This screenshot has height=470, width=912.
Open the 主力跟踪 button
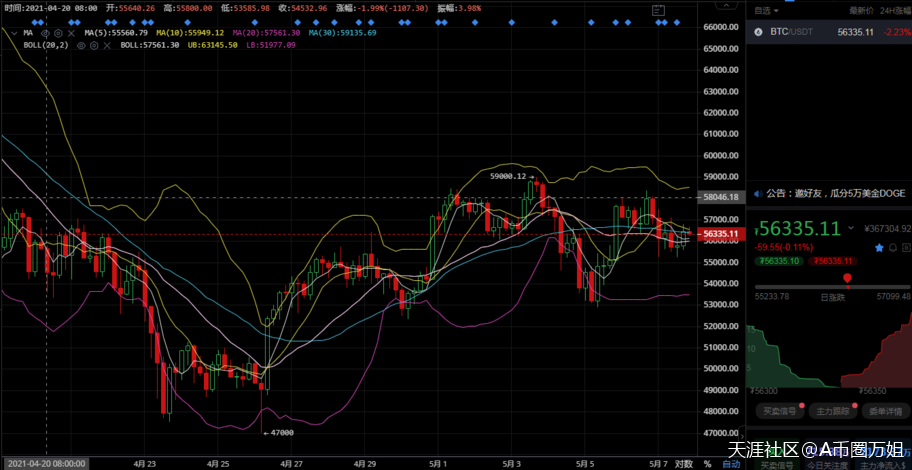pyautogui.click(x=832, y=410)
